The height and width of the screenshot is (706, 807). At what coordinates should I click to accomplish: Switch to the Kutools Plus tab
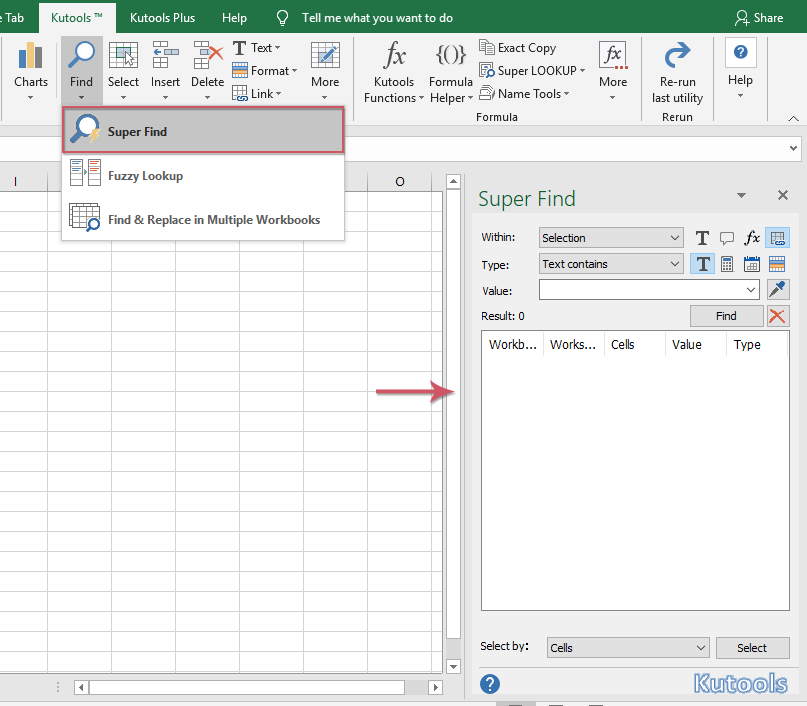point(162,17)
